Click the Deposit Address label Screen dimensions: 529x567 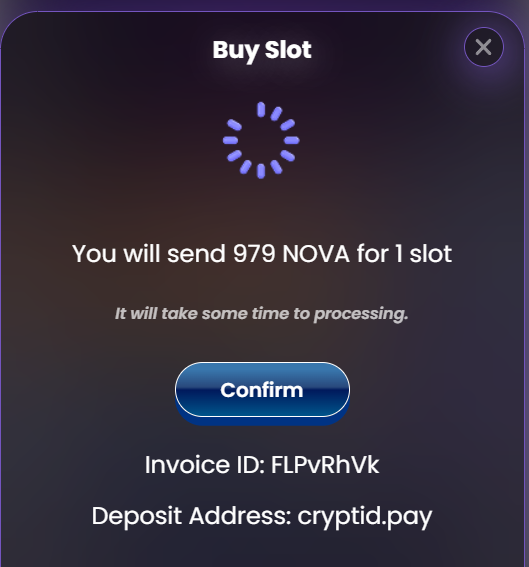[x=192, y=516]
